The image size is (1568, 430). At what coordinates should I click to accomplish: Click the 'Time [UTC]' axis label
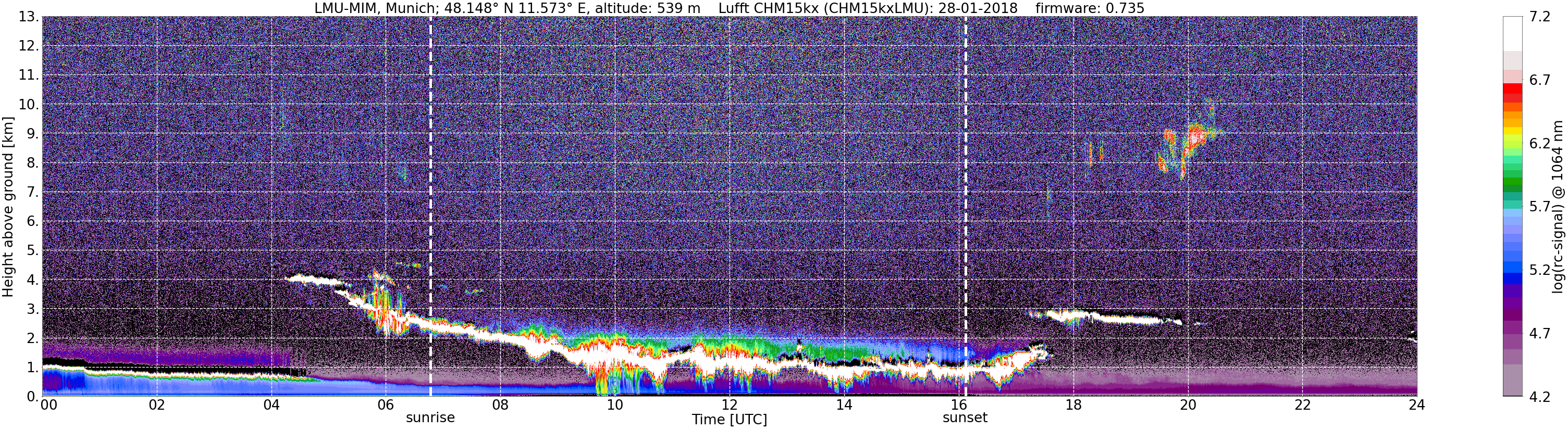click(x=729, y=420)
